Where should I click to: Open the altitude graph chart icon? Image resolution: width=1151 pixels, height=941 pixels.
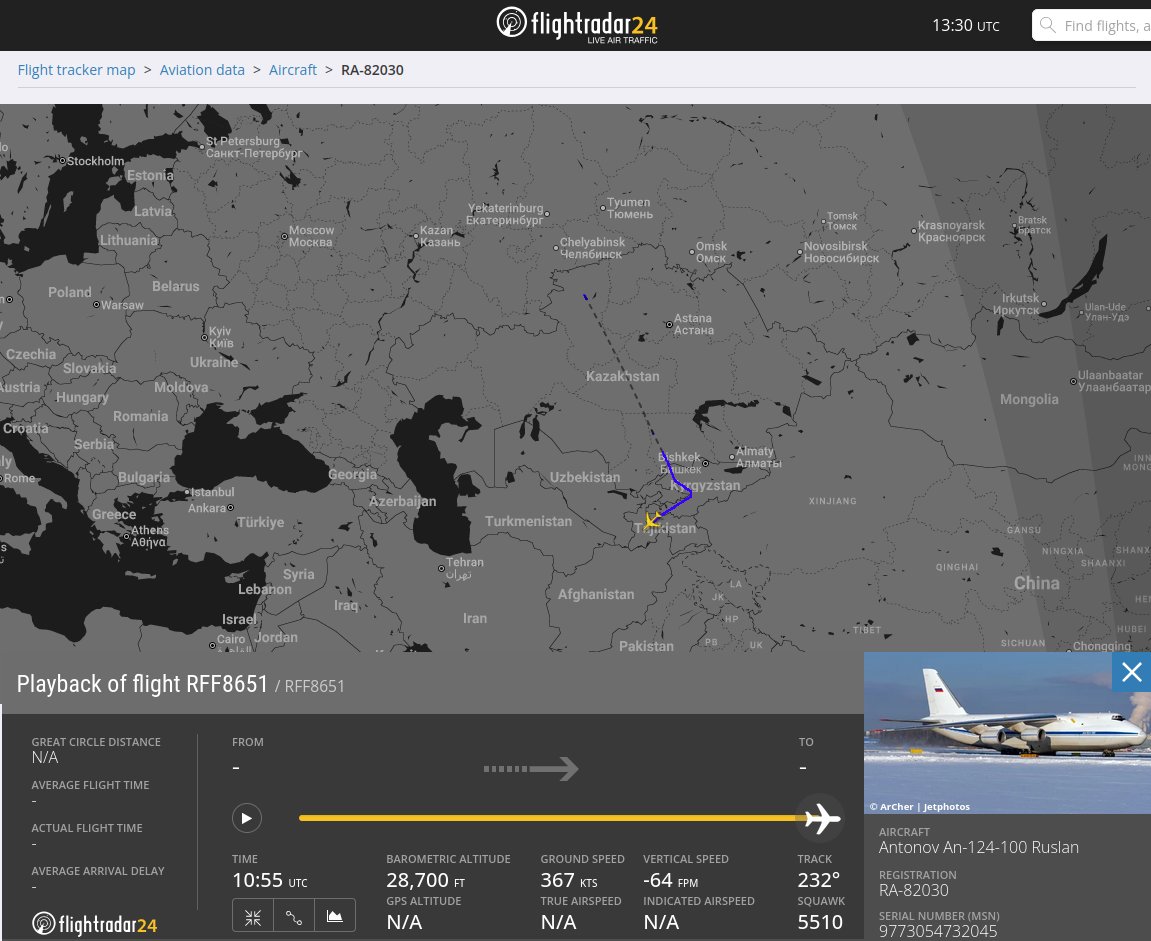335,916
